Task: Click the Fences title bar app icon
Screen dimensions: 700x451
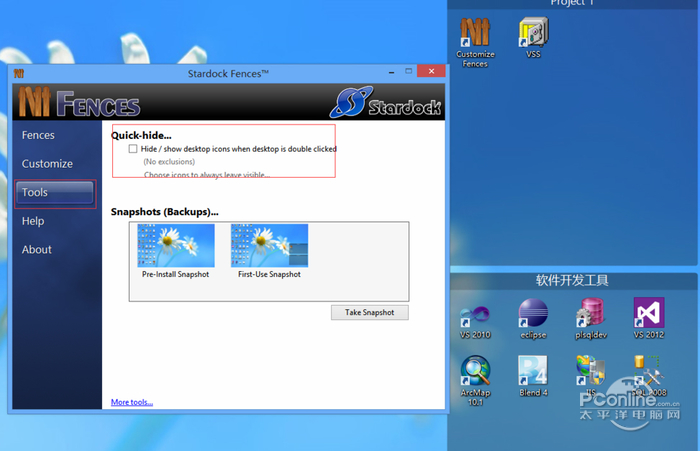Action: (19, 73)
